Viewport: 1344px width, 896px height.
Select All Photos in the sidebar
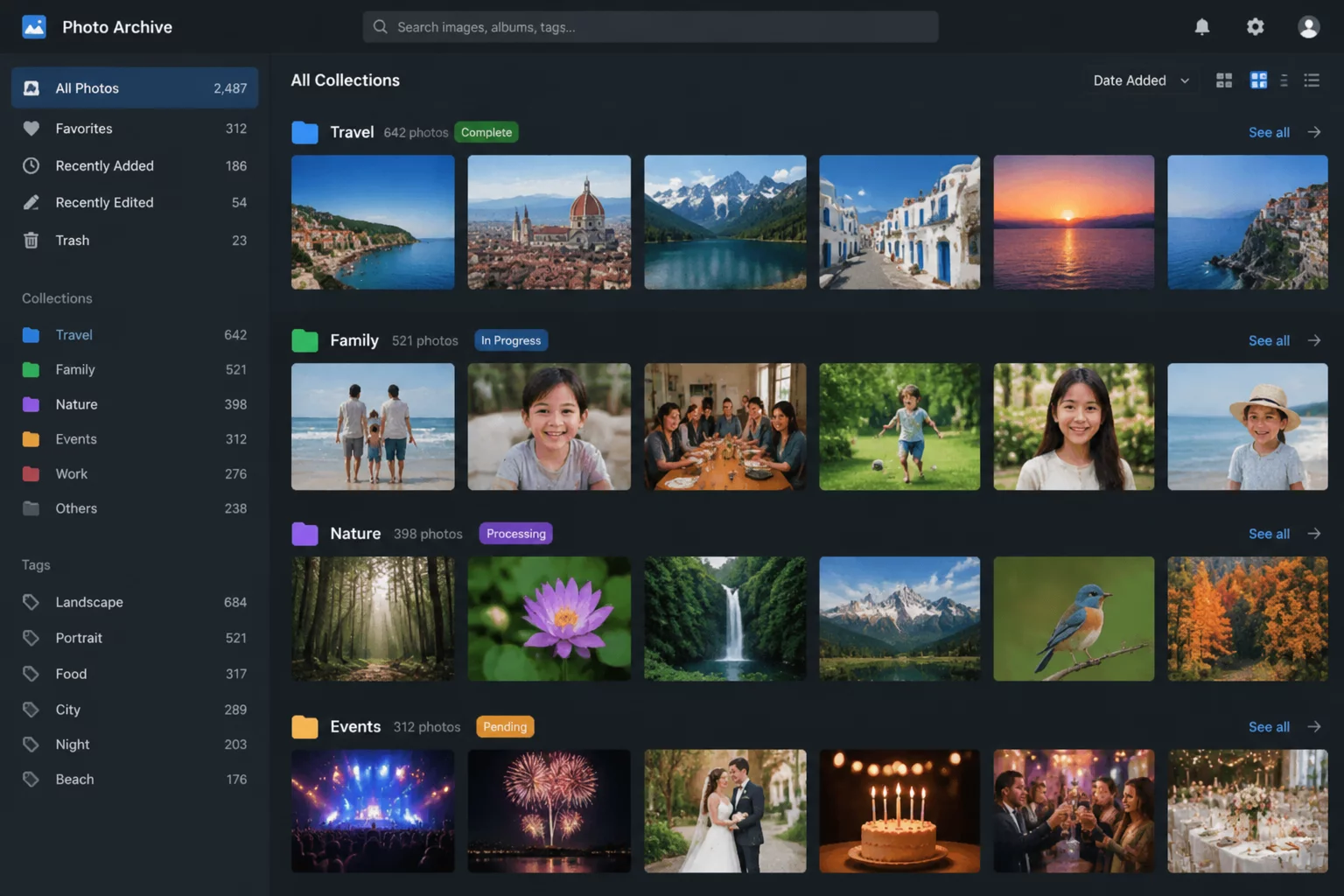click(135, 88)
